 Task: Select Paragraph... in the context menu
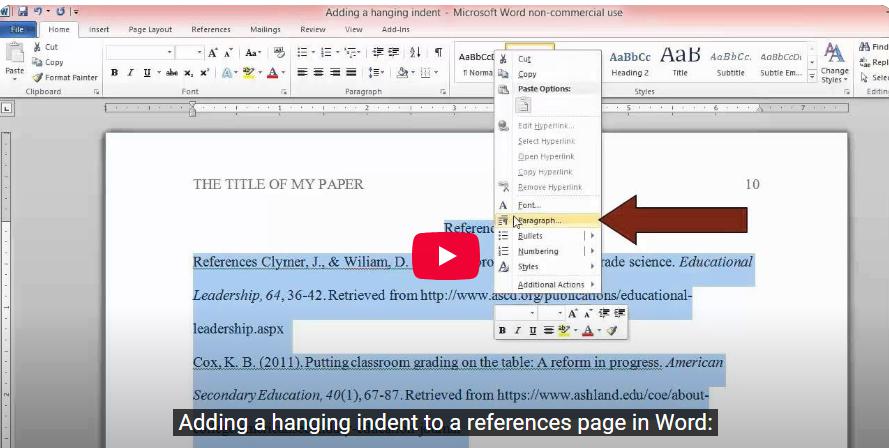[x=548, y=221]
